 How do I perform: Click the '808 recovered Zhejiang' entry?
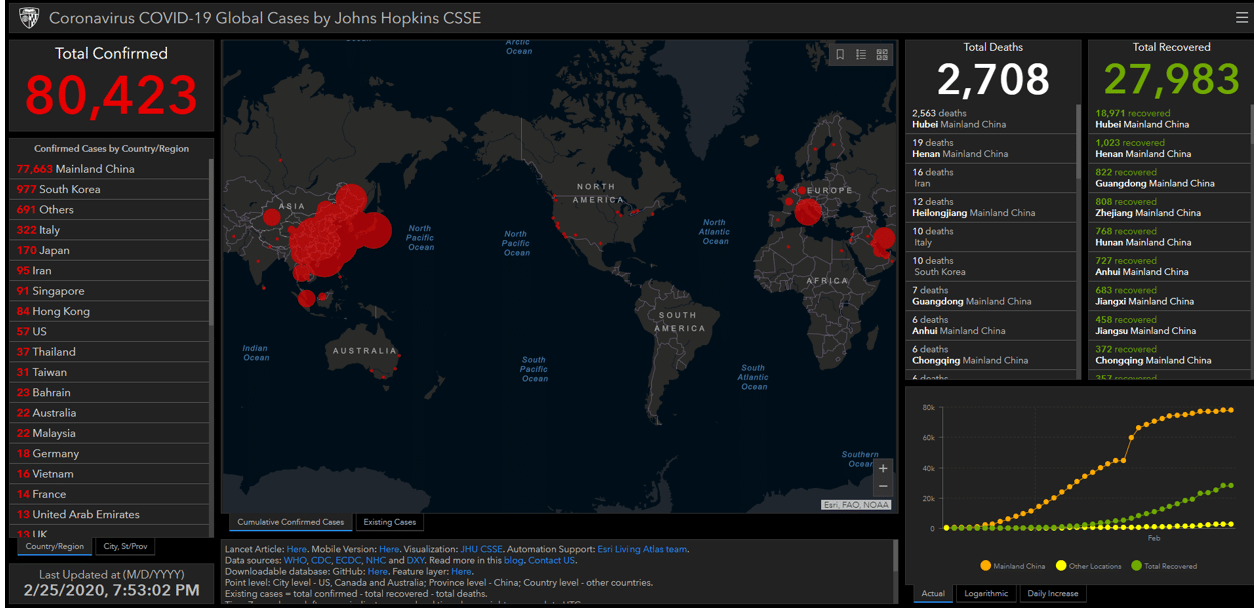[1171, 207]
